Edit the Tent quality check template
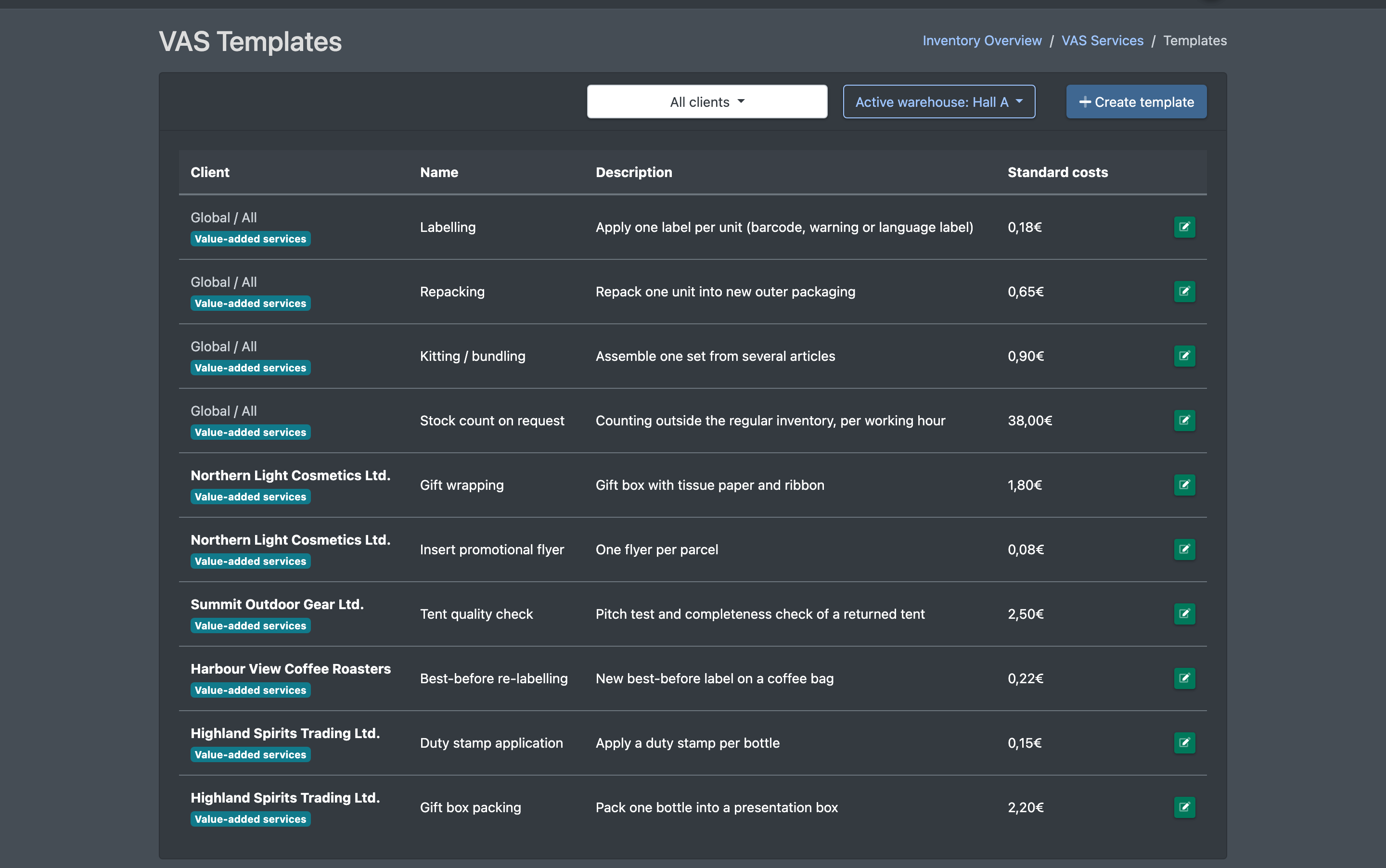 pyautogui.click(x=1184, y=613)
